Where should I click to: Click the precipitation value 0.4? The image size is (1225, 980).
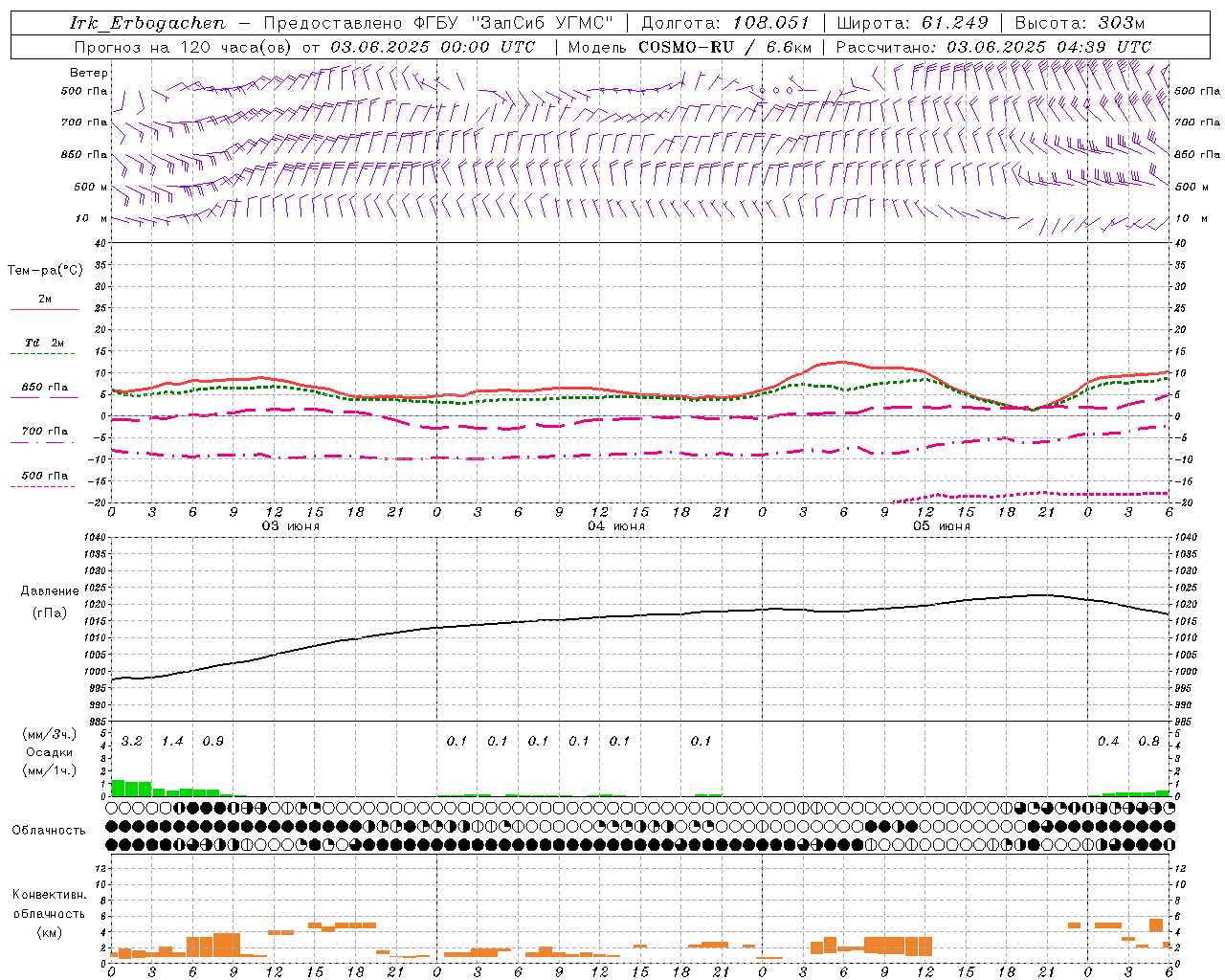coord(1108,742)
